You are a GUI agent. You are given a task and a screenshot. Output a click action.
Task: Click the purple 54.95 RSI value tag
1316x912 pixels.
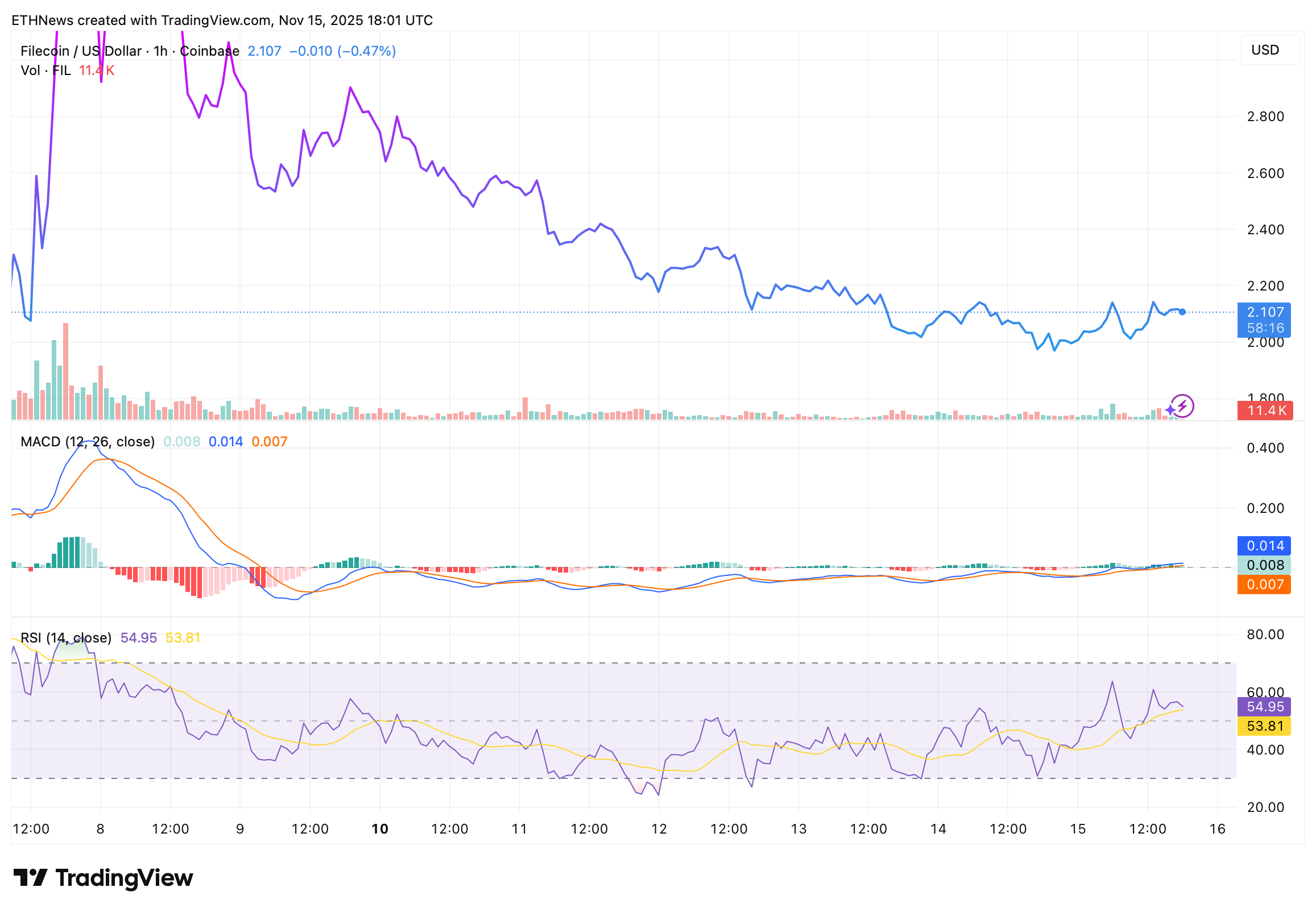pyautogui.click(x=1264, y=707)
